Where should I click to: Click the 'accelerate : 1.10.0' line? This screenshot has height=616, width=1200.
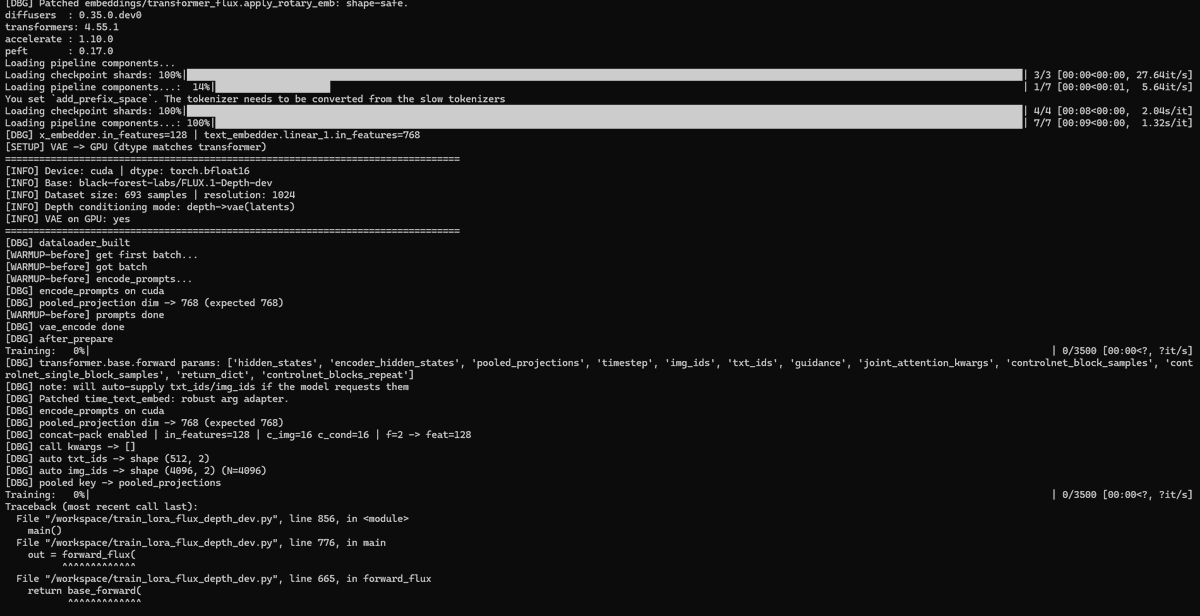coord(59,39)
